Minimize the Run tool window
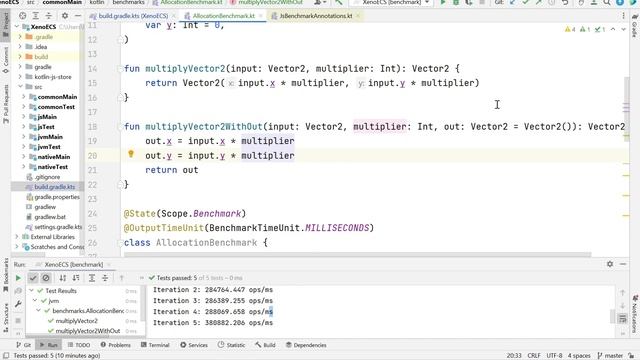Viewport: 640px width, 360px height. 623,264
